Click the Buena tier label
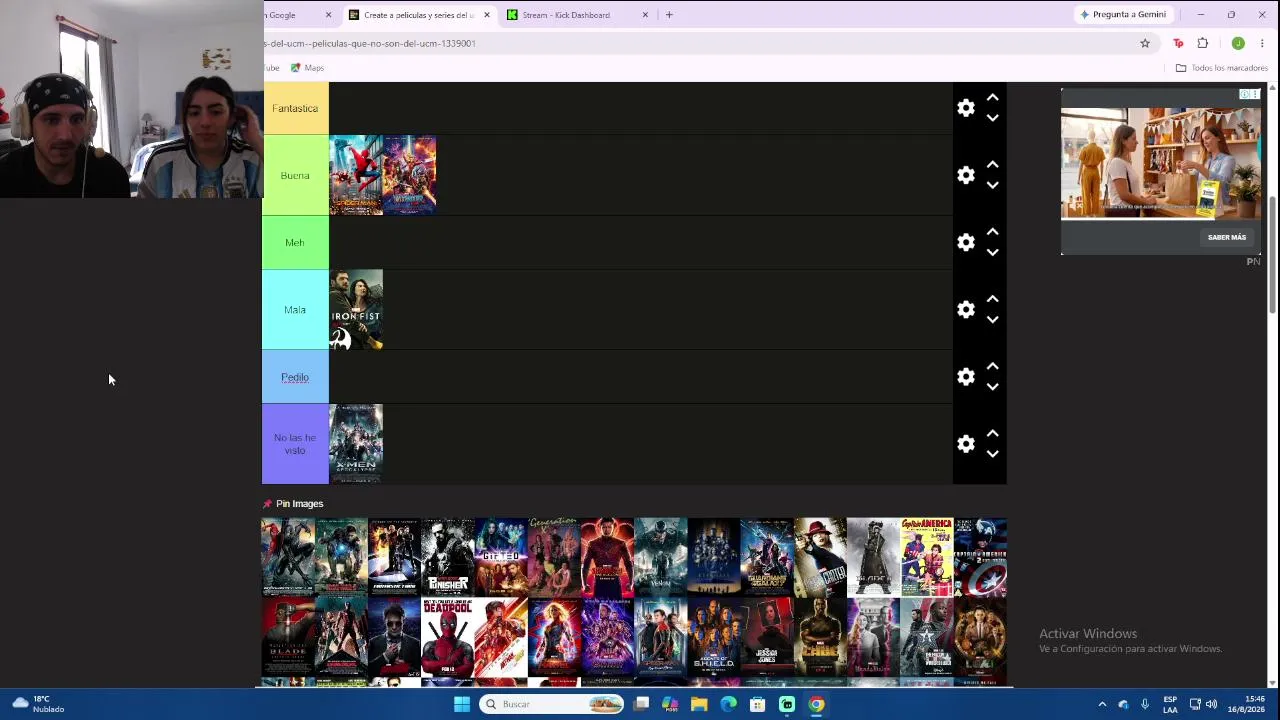 coord(295,175)
